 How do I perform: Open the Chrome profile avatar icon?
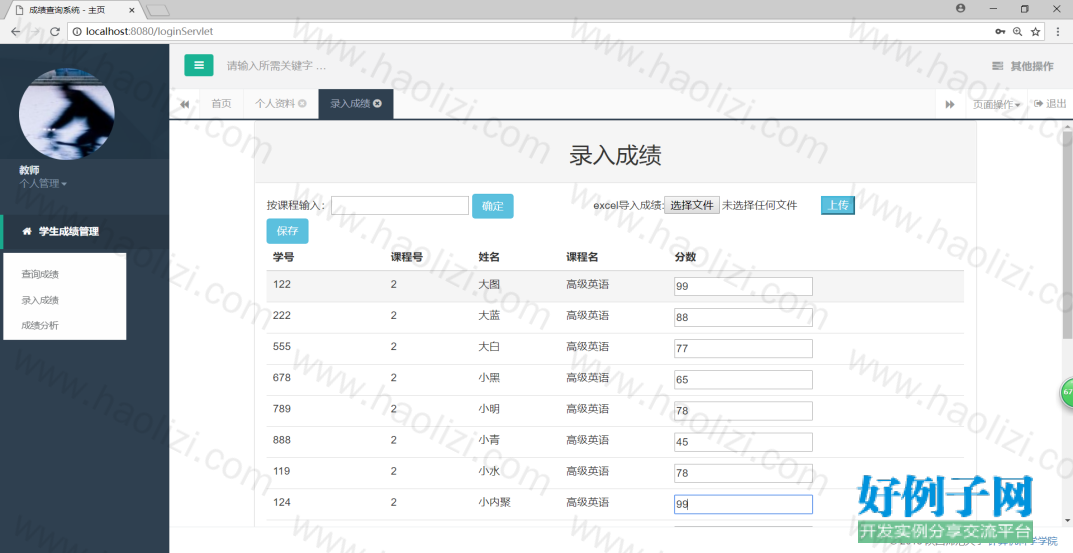click(x=961, y=8)
